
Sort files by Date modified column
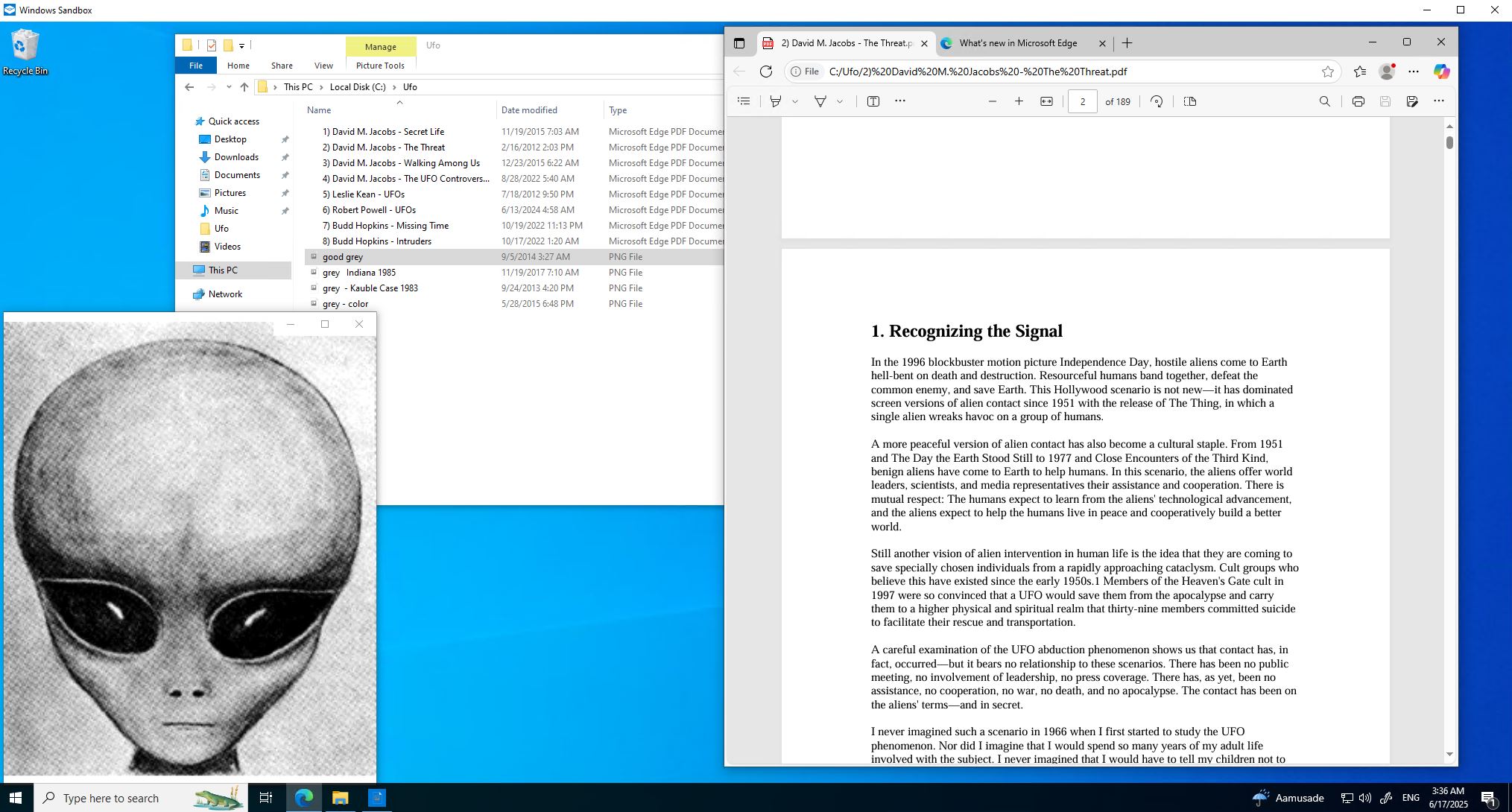[x=550, y=110]
